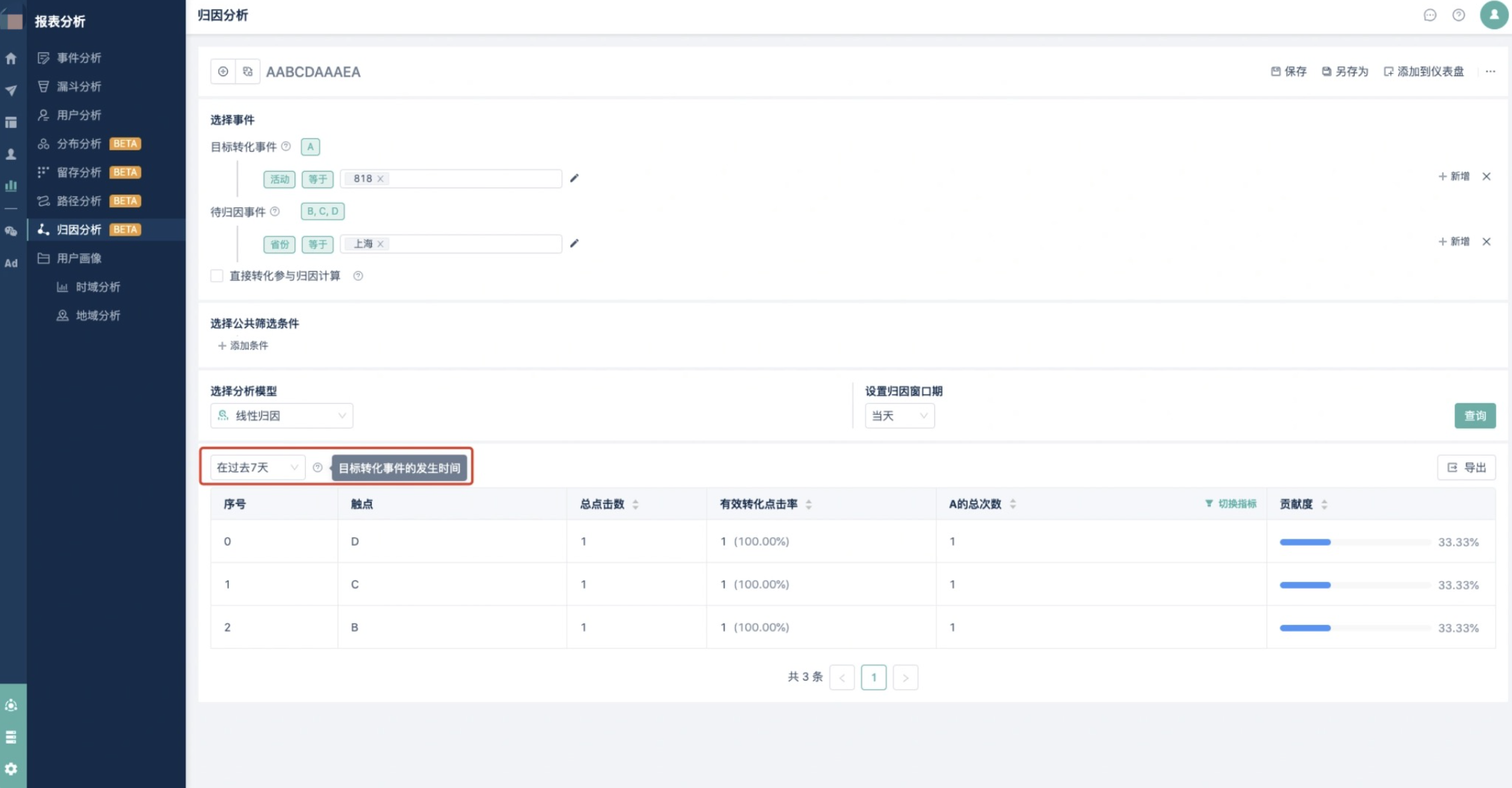Click 切换指标 link in table header
This screenshot has height=788, width=1512.
coord(1231,503)
